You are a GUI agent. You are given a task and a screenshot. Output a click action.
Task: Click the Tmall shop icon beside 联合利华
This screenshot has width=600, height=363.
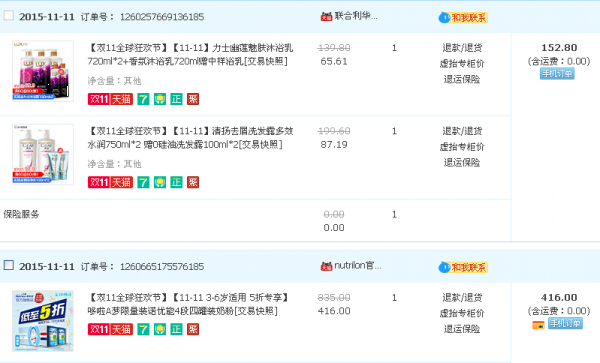[326, 16]
